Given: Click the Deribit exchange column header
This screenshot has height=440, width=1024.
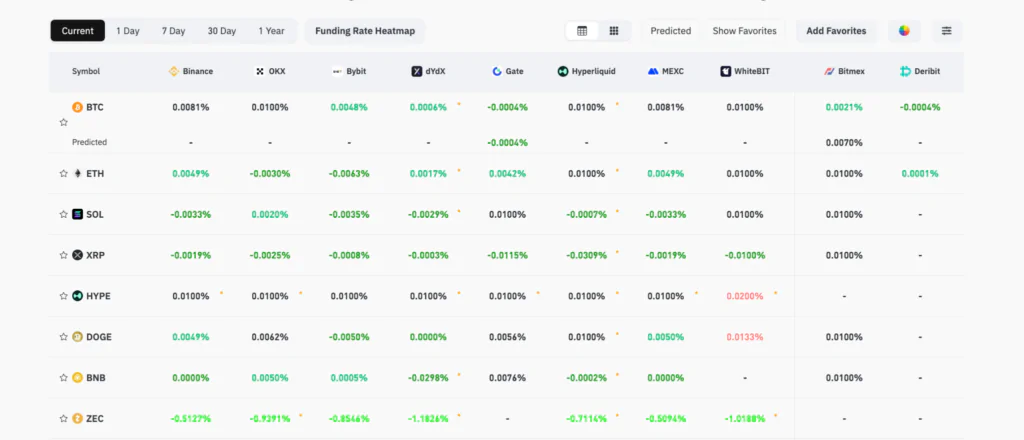Looking at the screenshot, I should [x=920, y=72].
